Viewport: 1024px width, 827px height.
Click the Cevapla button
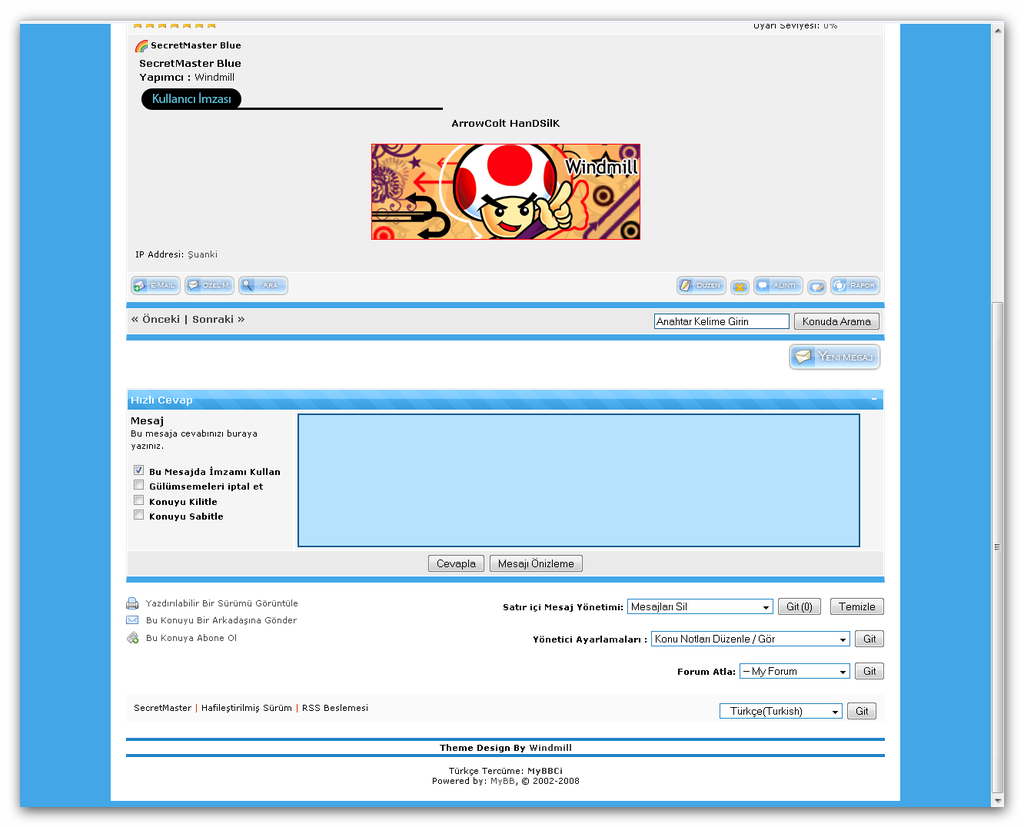coord(456,564)
